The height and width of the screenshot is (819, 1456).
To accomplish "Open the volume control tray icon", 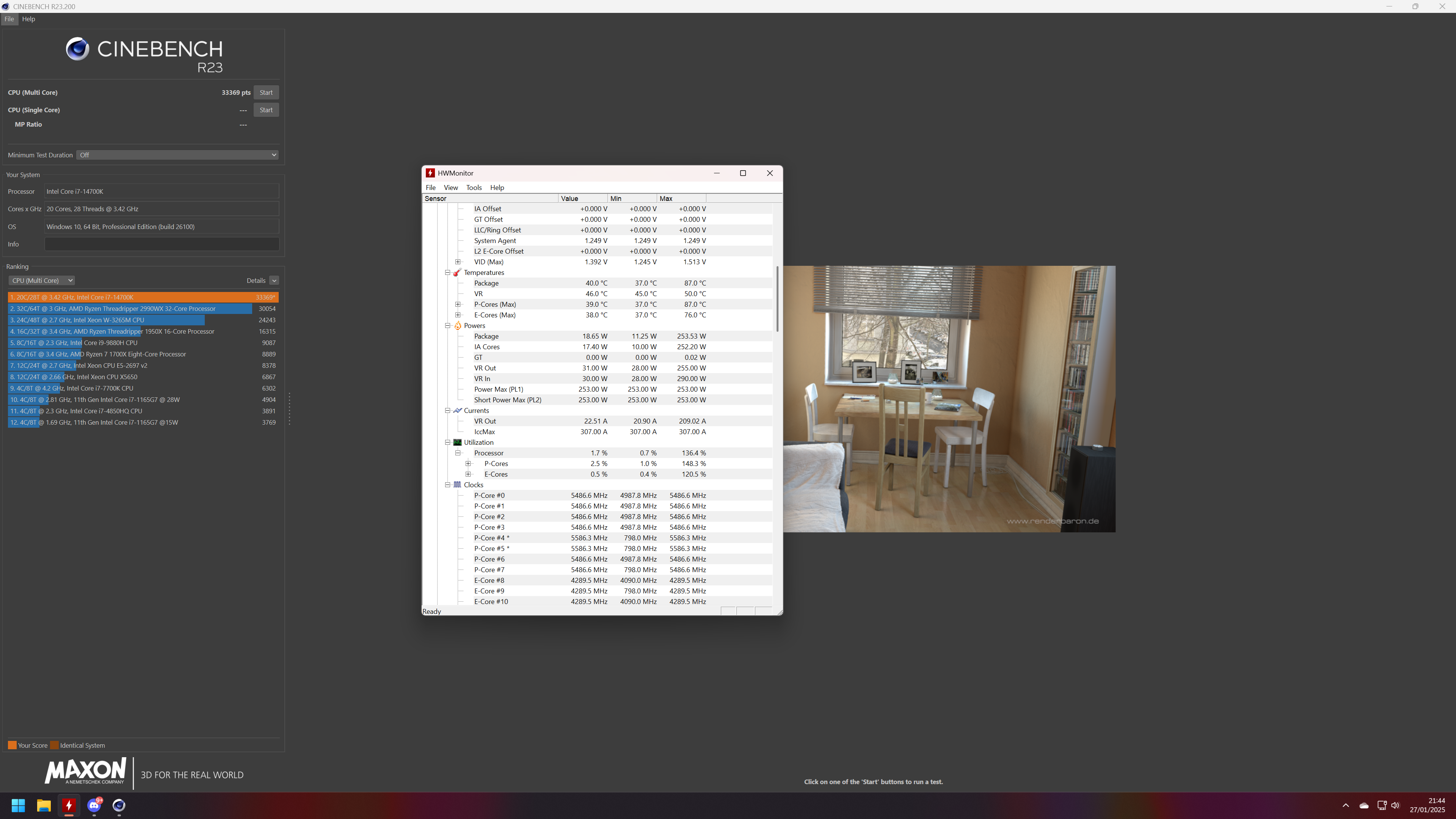I will point(1395,805).
